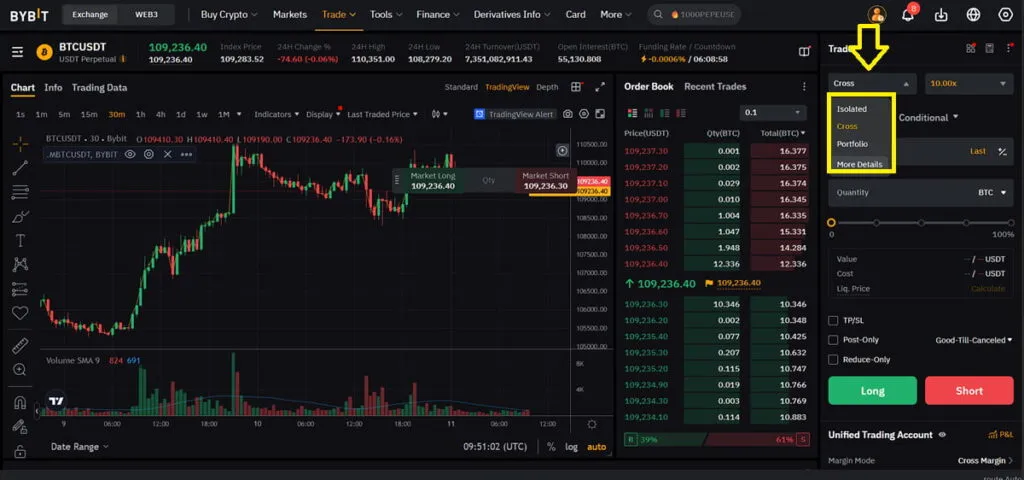Open the order book 0.1 grouping dropdown
The width and height of the screenshot is (1024, 480).
coord(773,112)
